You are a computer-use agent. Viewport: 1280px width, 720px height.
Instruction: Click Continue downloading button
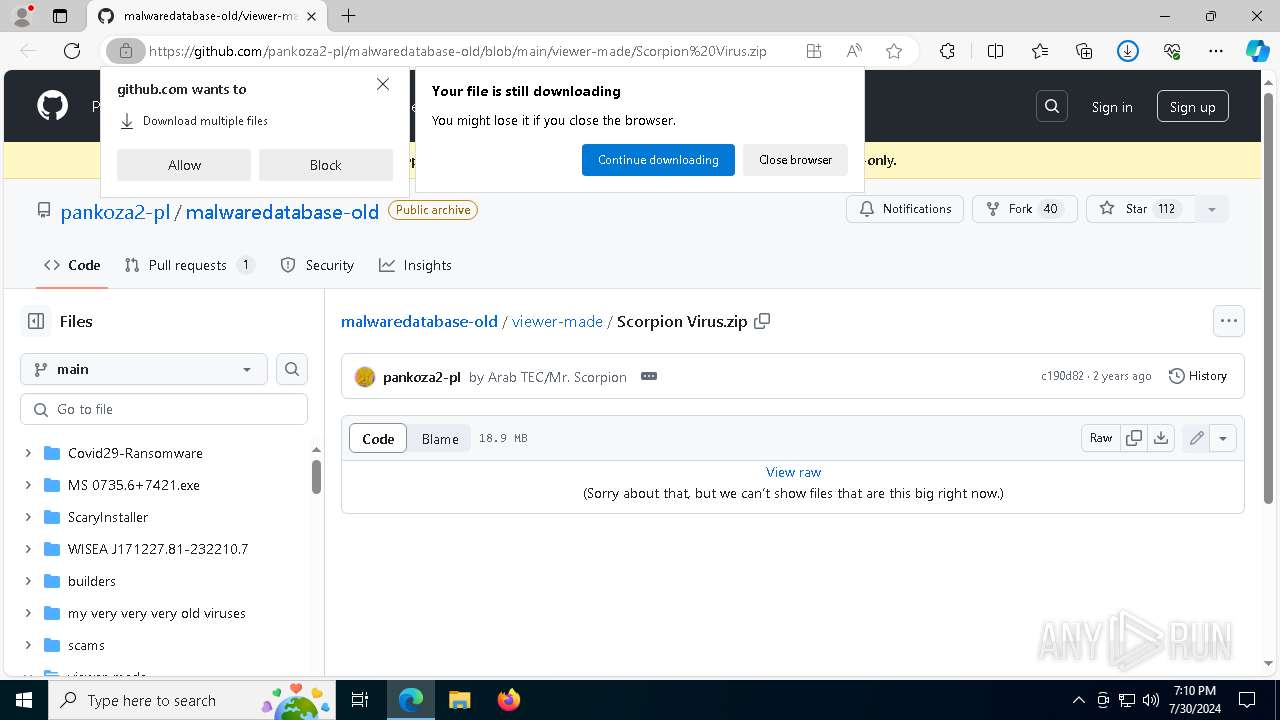click(658, 160)
